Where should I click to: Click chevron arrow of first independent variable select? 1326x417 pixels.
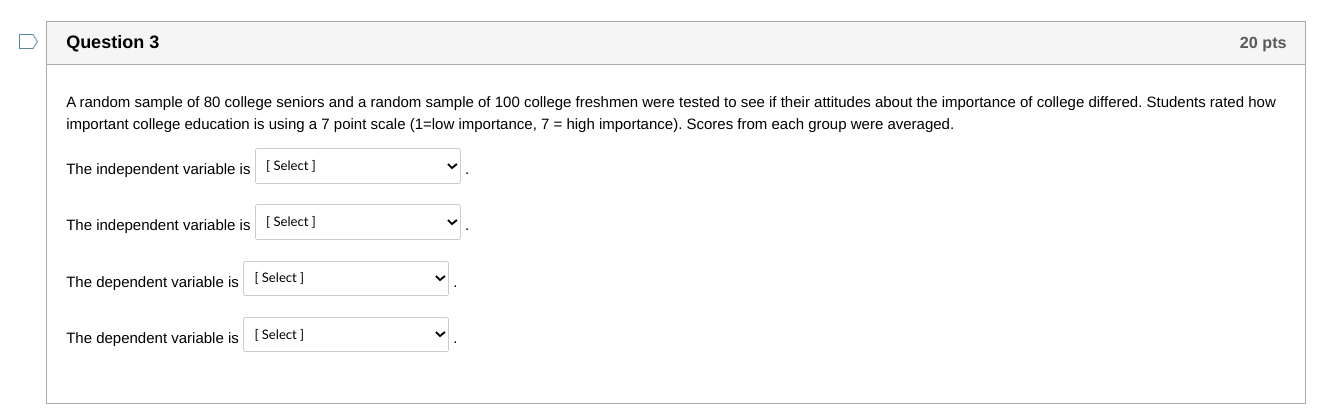coord(451,166)
